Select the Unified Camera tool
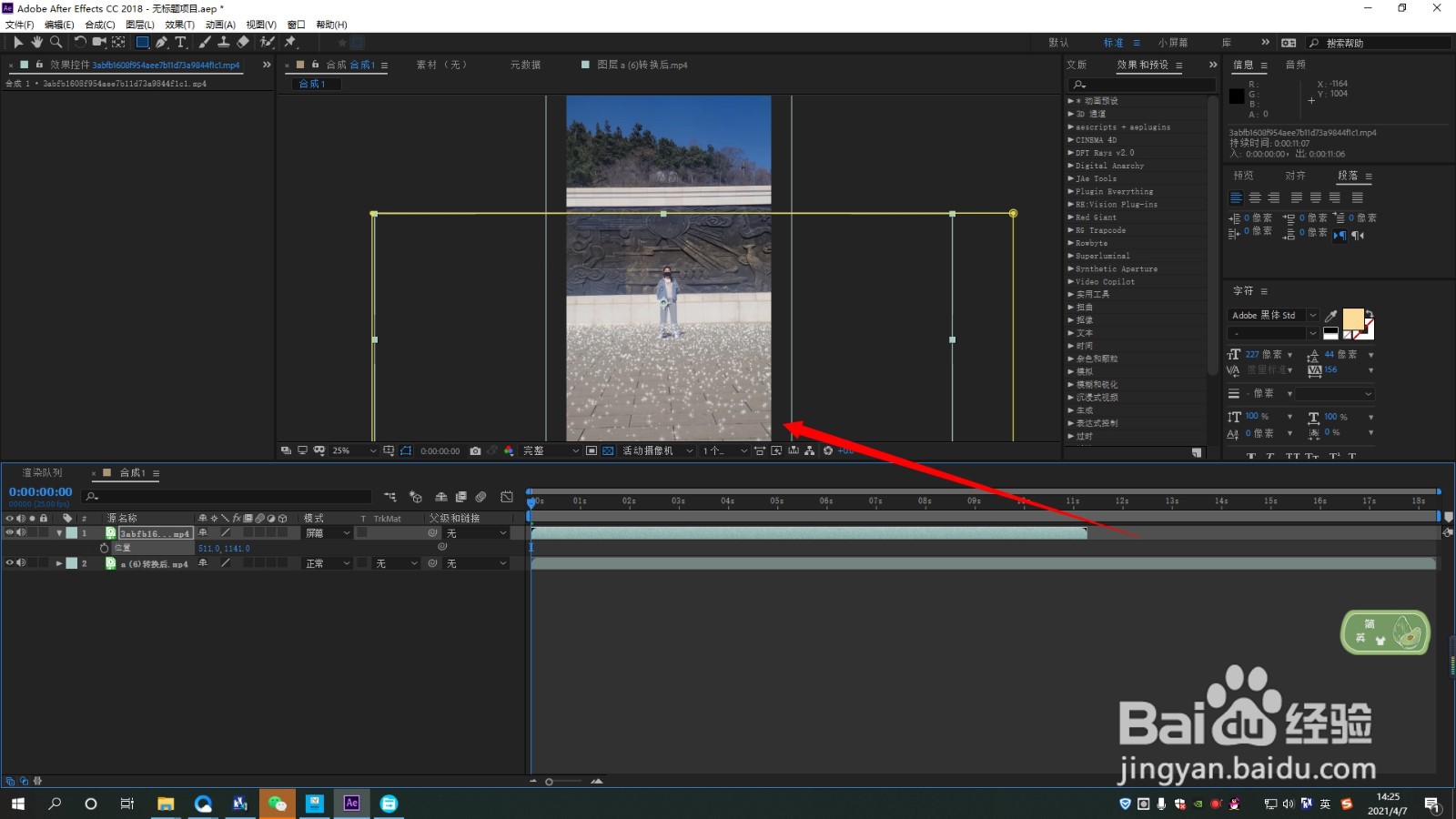Screen dimensions: 1456x819 point(99,42)
